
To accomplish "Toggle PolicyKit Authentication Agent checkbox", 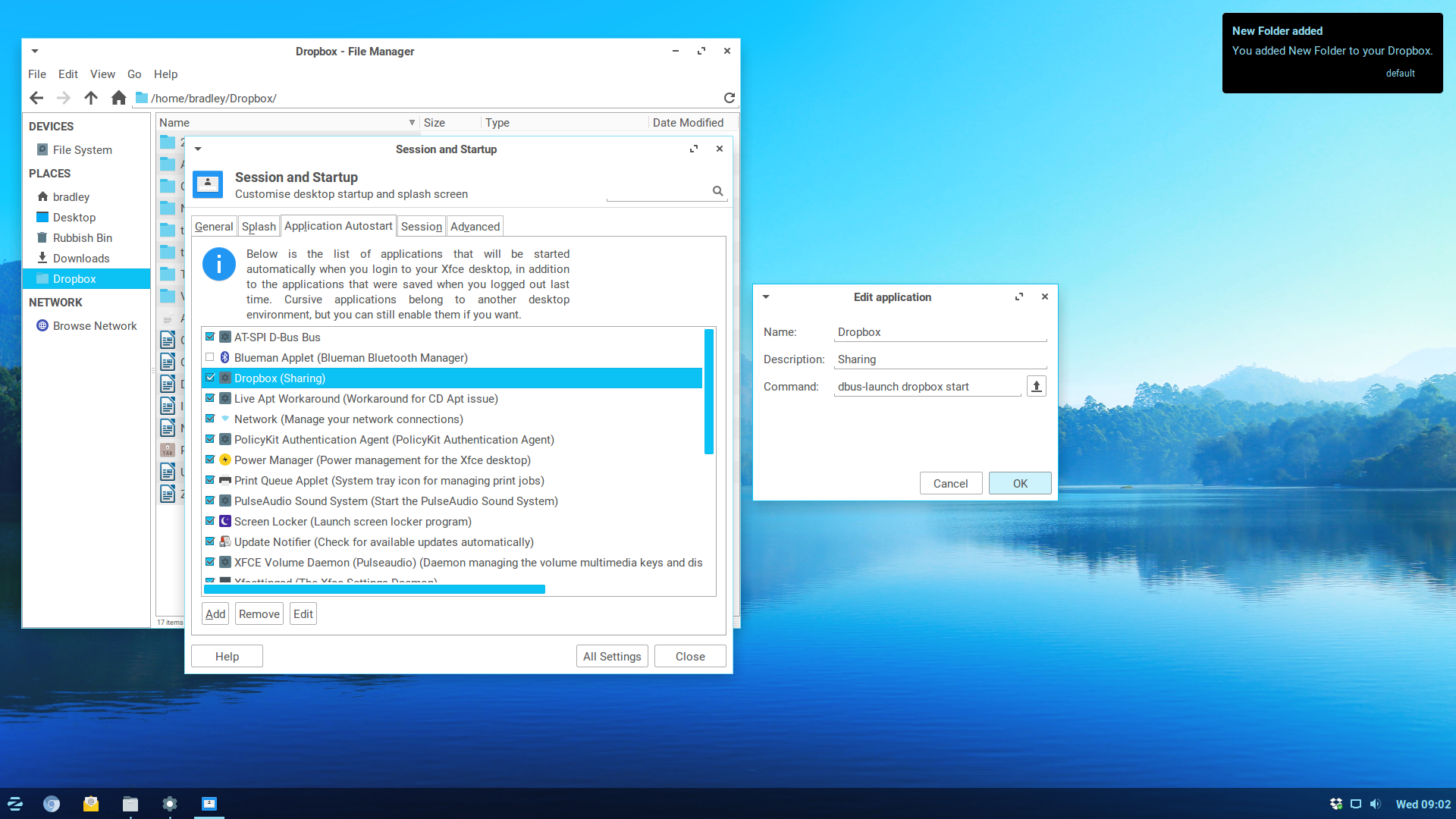I will point(210,439).
